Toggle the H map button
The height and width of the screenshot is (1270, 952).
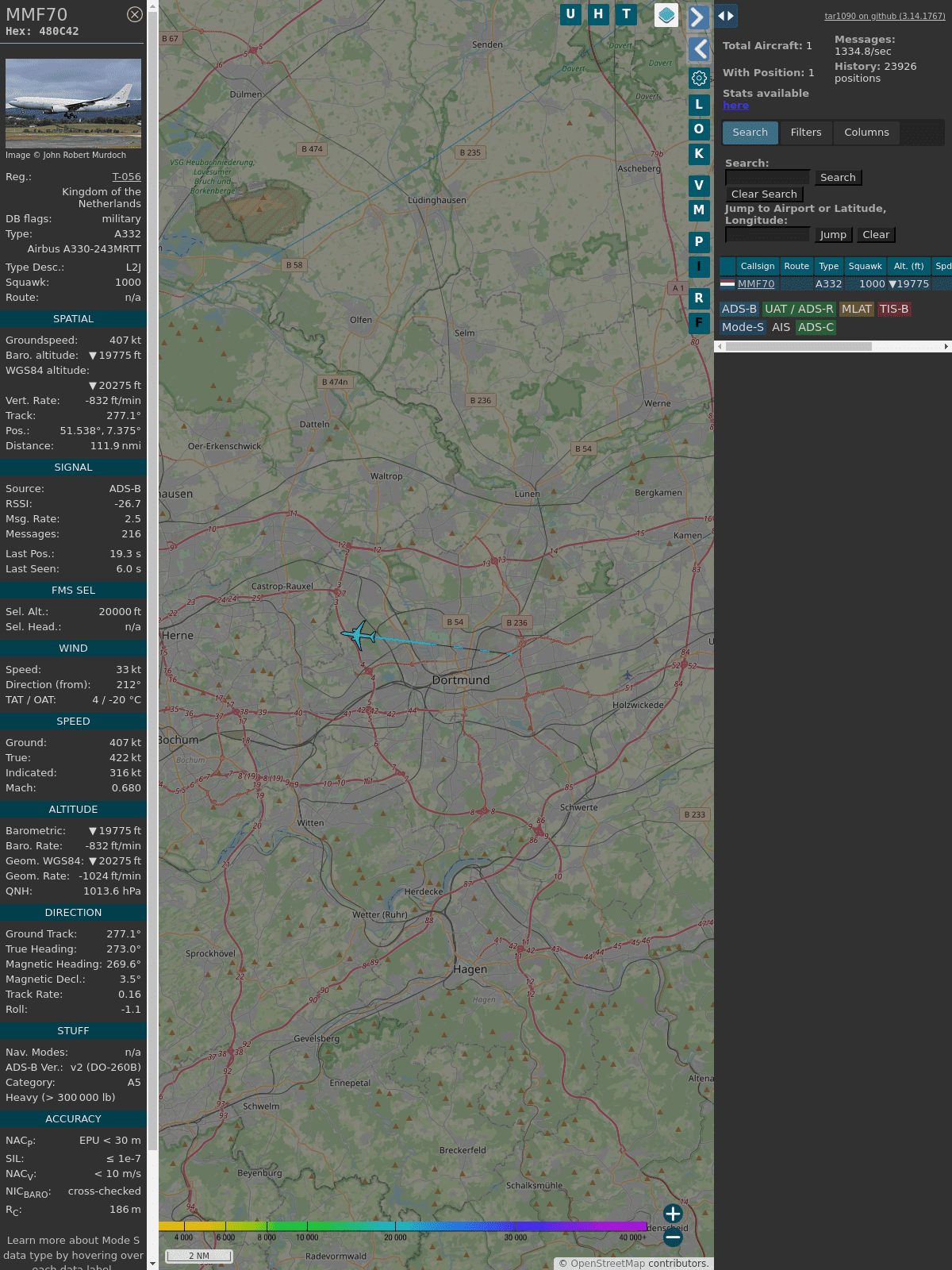tap(598, 14)
